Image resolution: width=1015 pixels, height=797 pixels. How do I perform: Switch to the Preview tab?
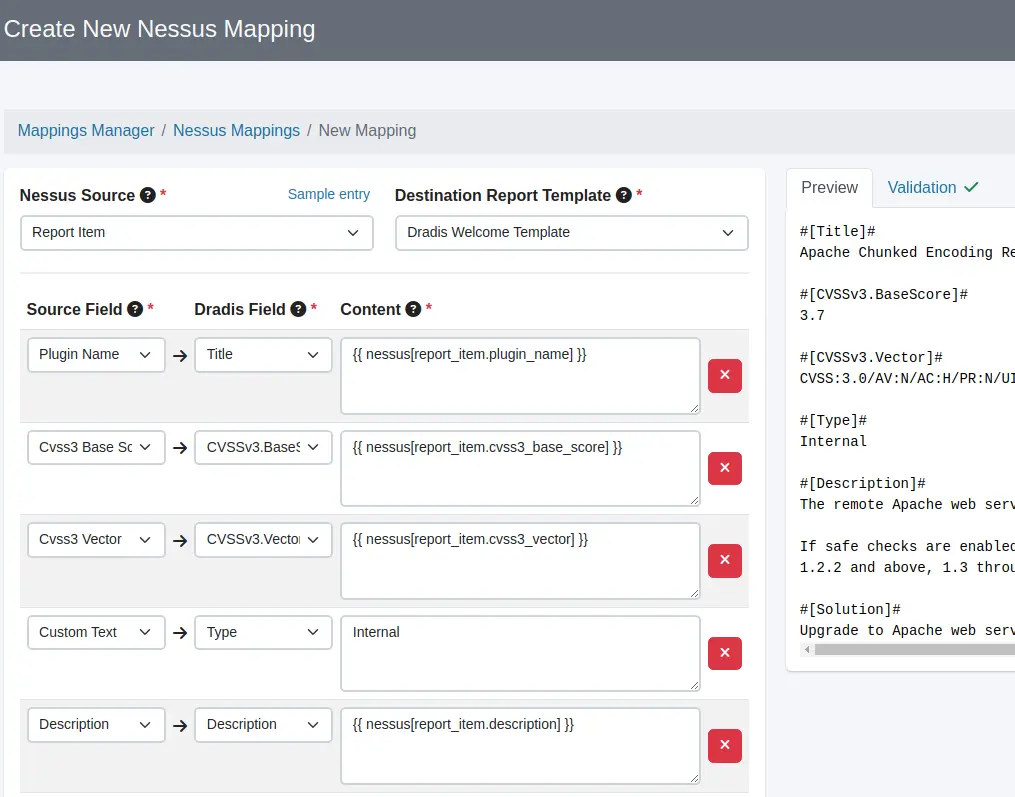829,188
